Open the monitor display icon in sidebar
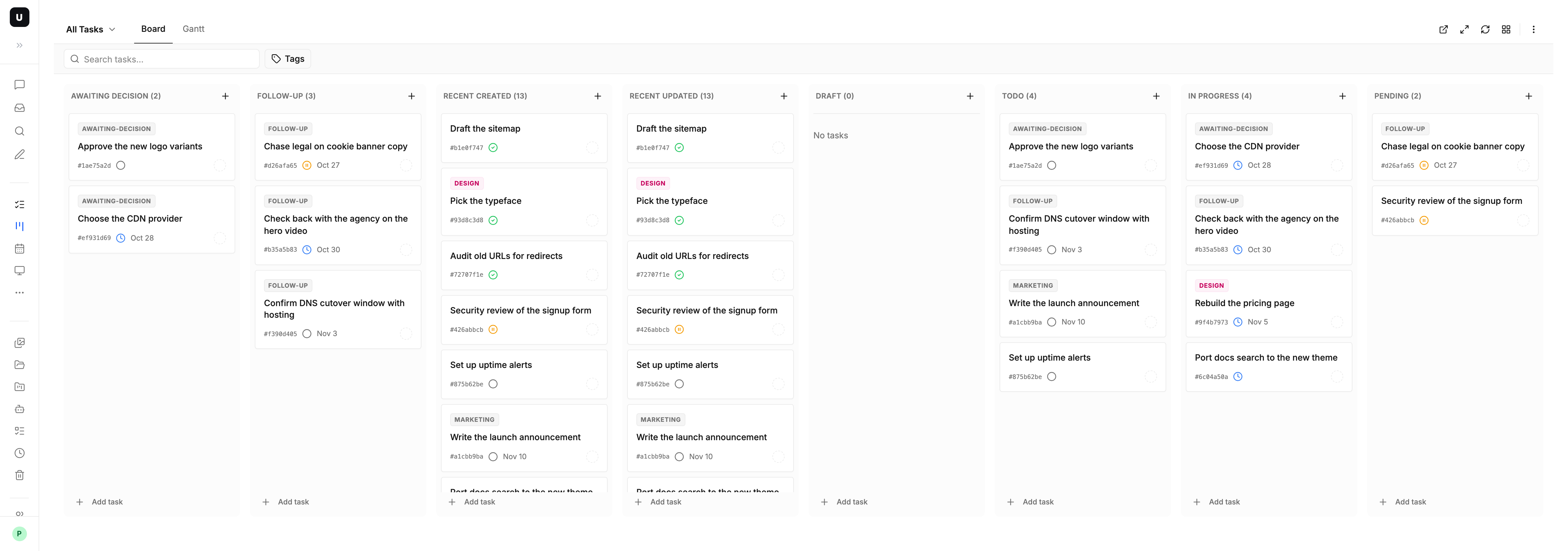 coord(20,271)
